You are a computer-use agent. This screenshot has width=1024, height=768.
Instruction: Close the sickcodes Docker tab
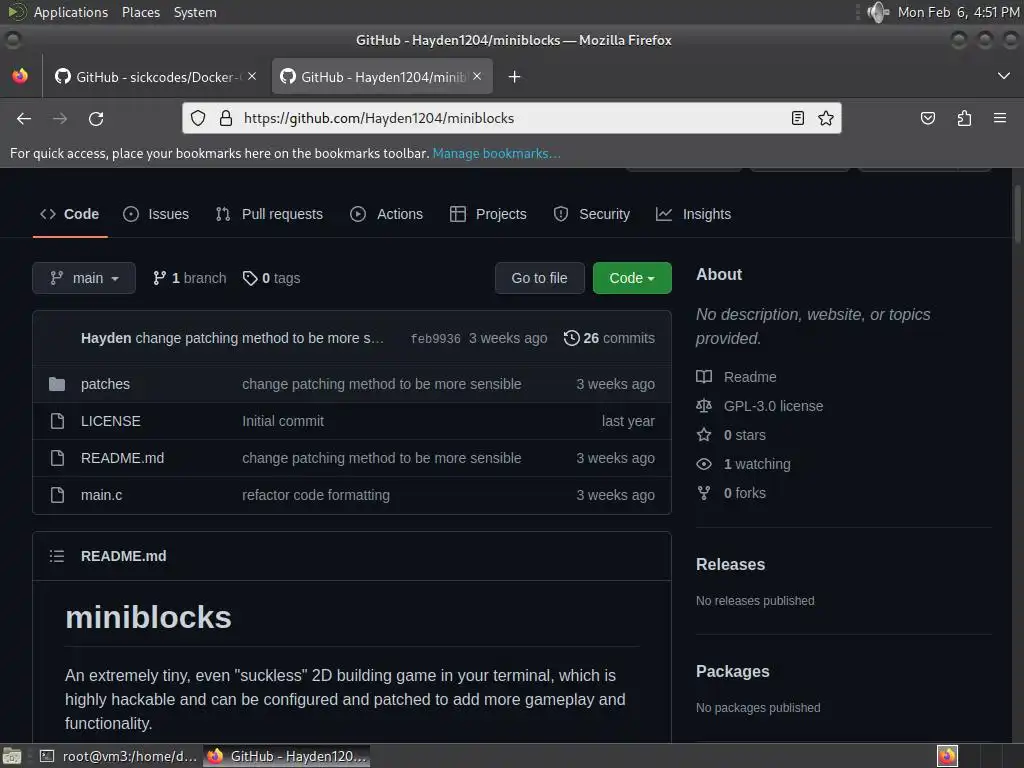pos(252,76)
